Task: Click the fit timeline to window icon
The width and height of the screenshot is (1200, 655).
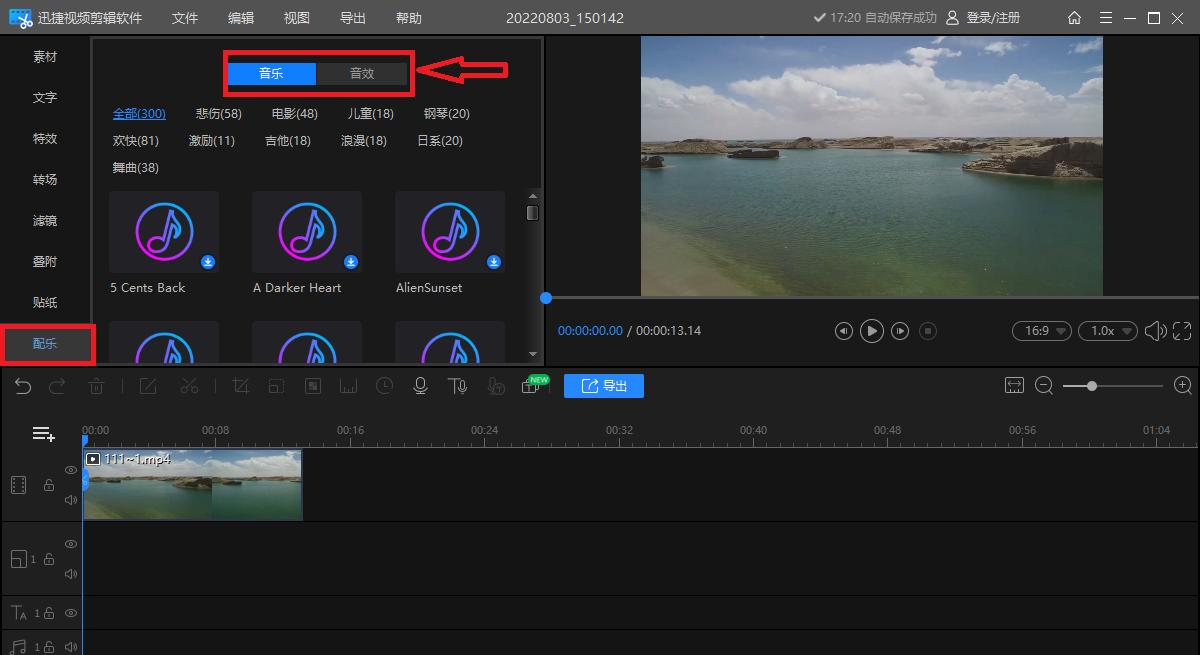Action: [x=1015, y=386]
